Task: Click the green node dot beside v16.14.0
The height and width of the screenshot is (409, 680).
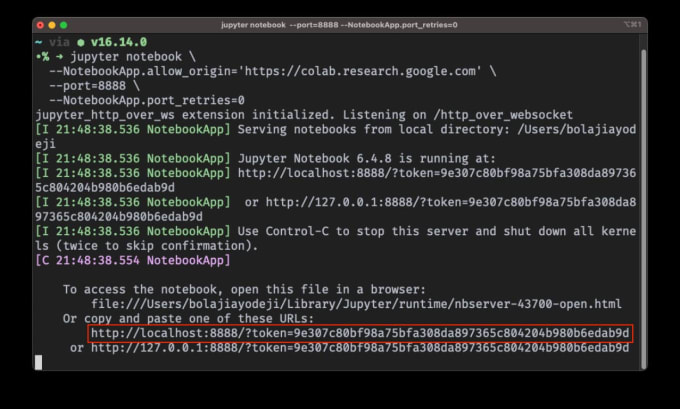Action: pyautogui.click(x=81, y=43)
